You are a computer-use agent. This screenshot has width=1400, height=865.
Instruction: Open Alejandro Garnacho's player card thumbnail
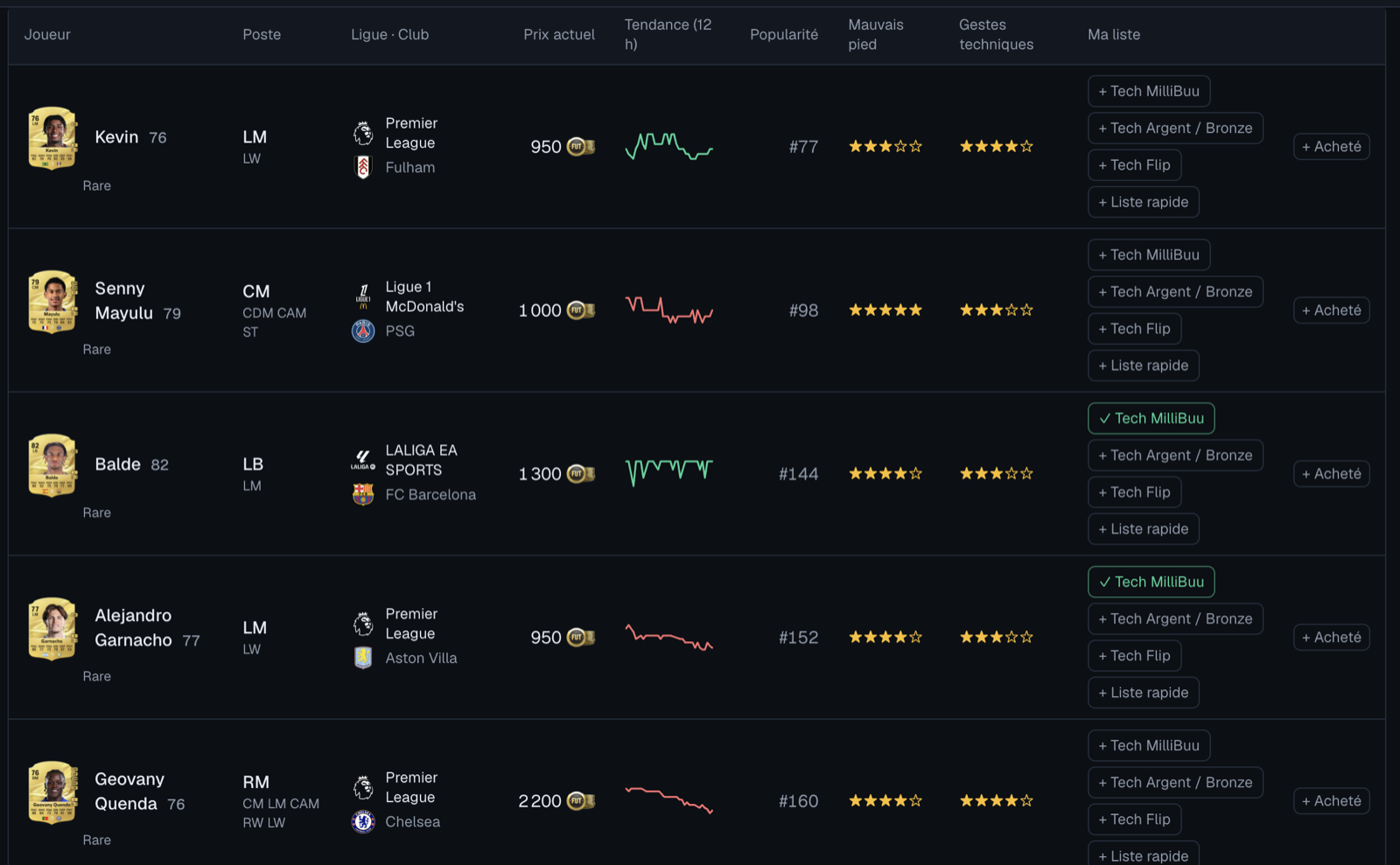pyautogui.click(x=52, y=629)
